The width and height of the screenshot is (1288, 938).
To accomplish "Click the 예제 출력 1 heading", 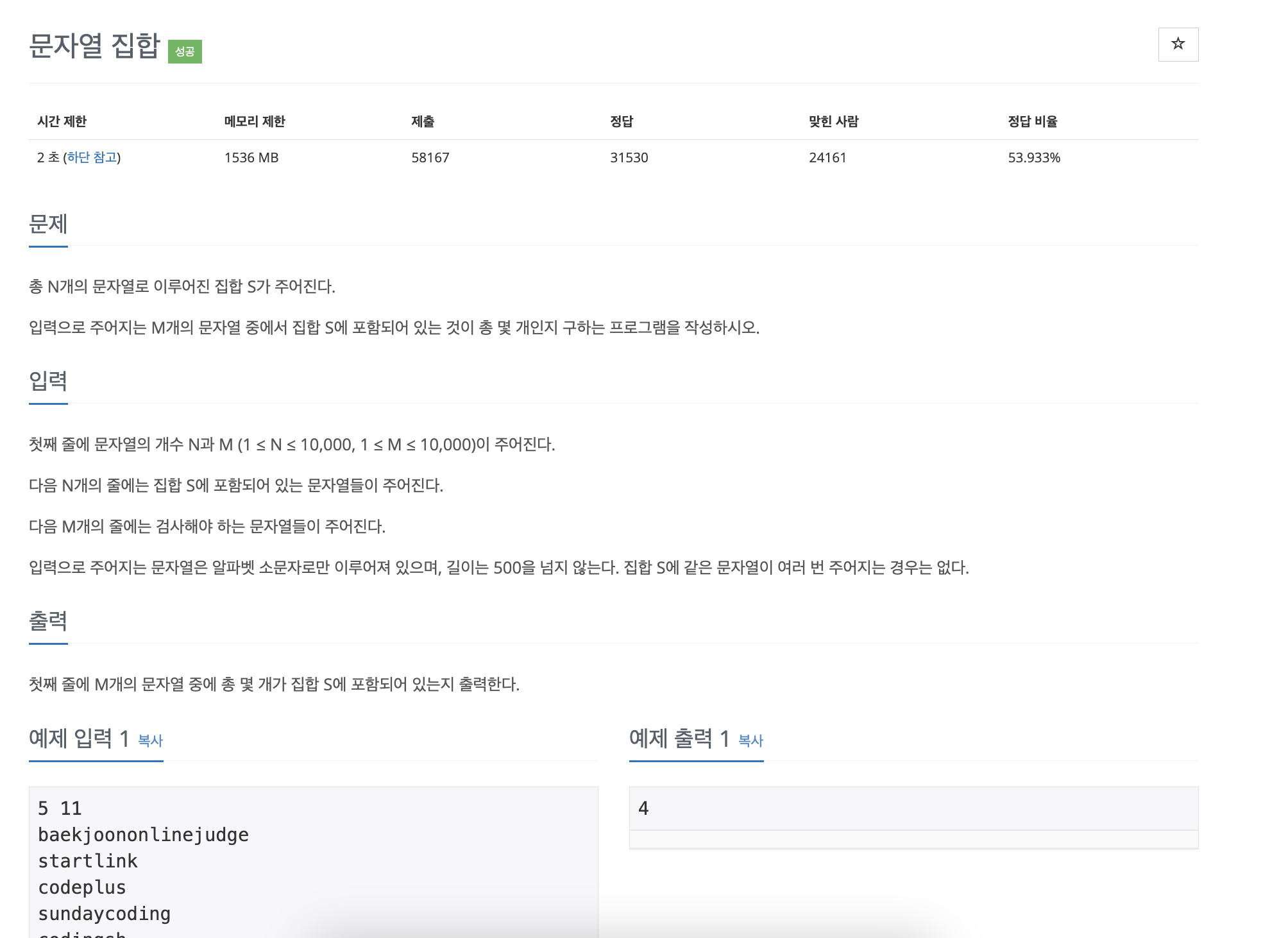I will coord(679,738).
